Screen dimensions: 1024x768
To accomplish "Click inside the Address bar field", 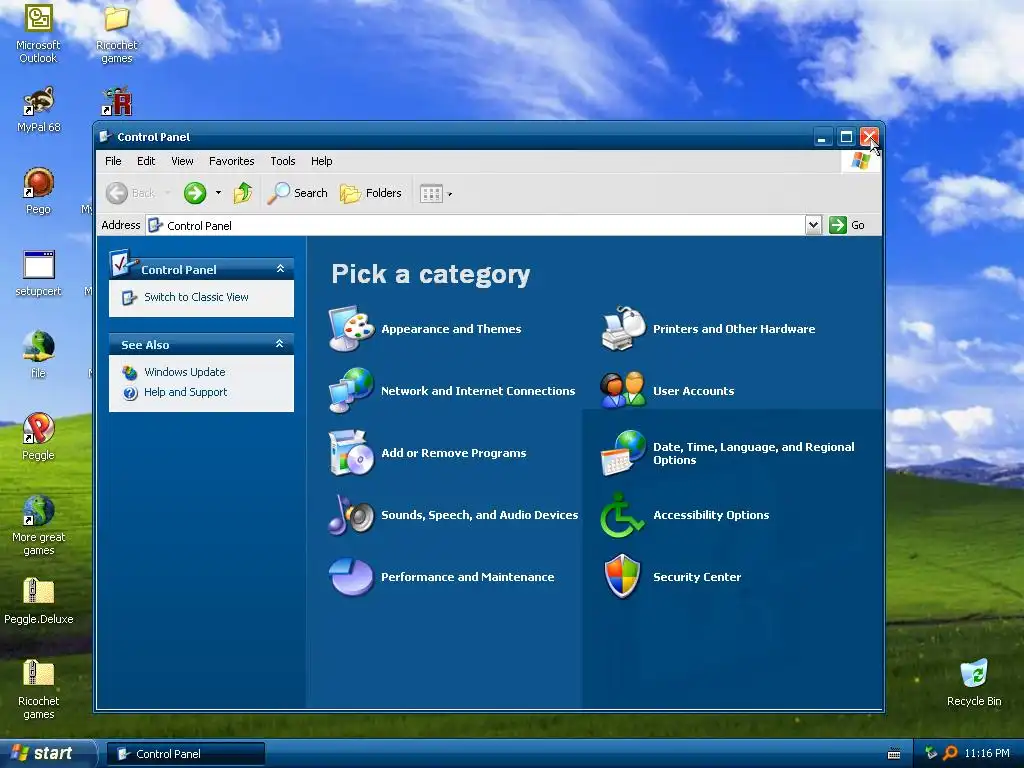I will (475, 225).
